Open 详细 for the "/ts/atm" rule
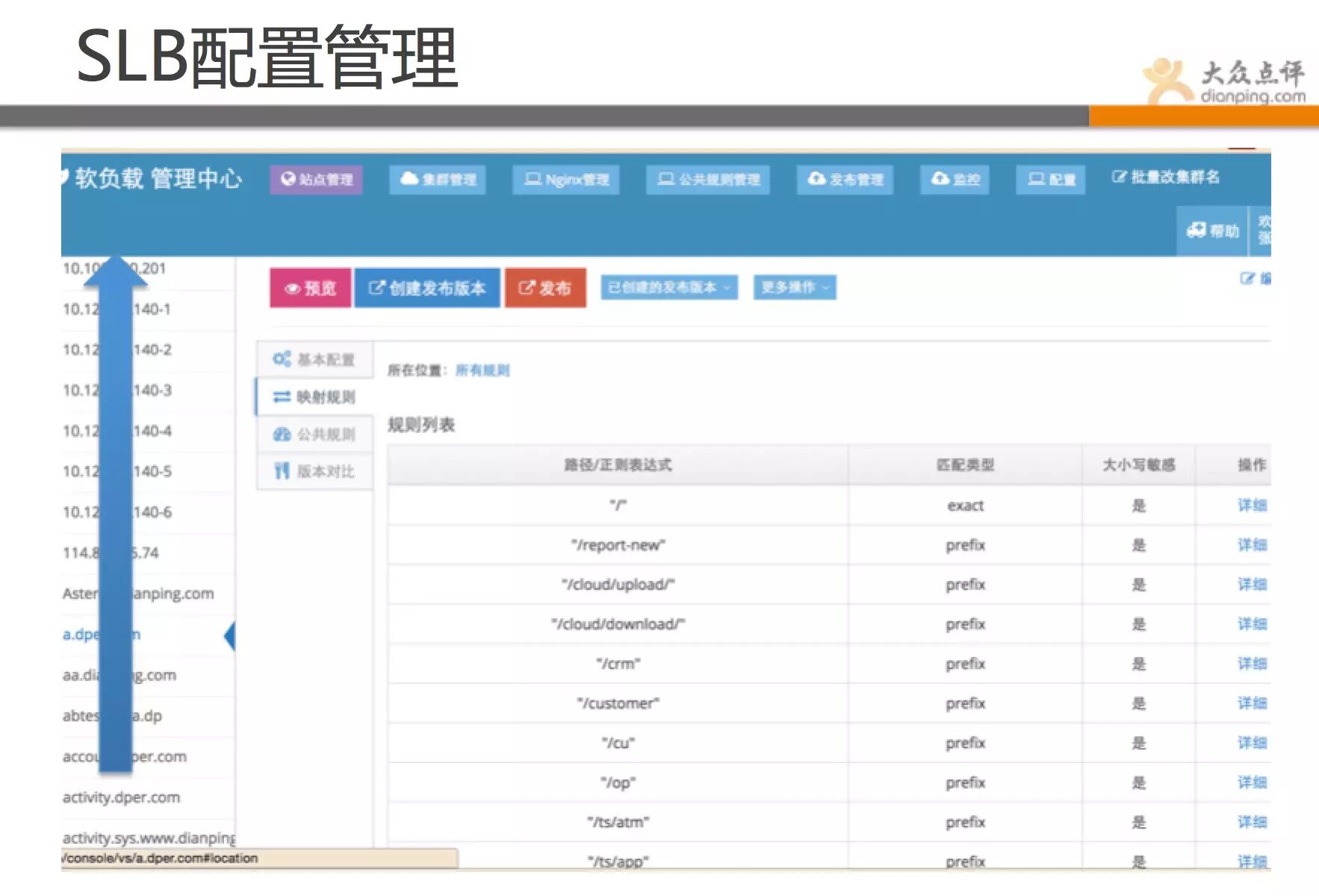 [1253, 822]
